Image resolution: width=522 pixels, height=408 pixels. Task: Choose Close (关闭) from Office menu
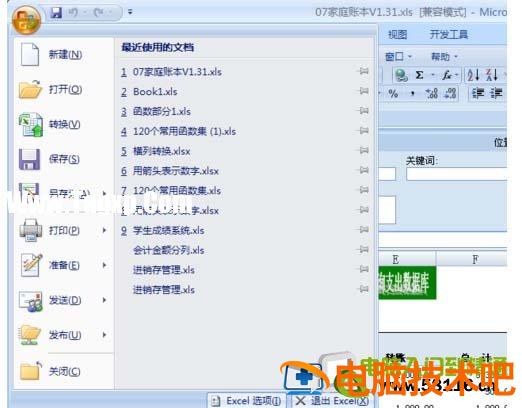click(x=64, y=371)
